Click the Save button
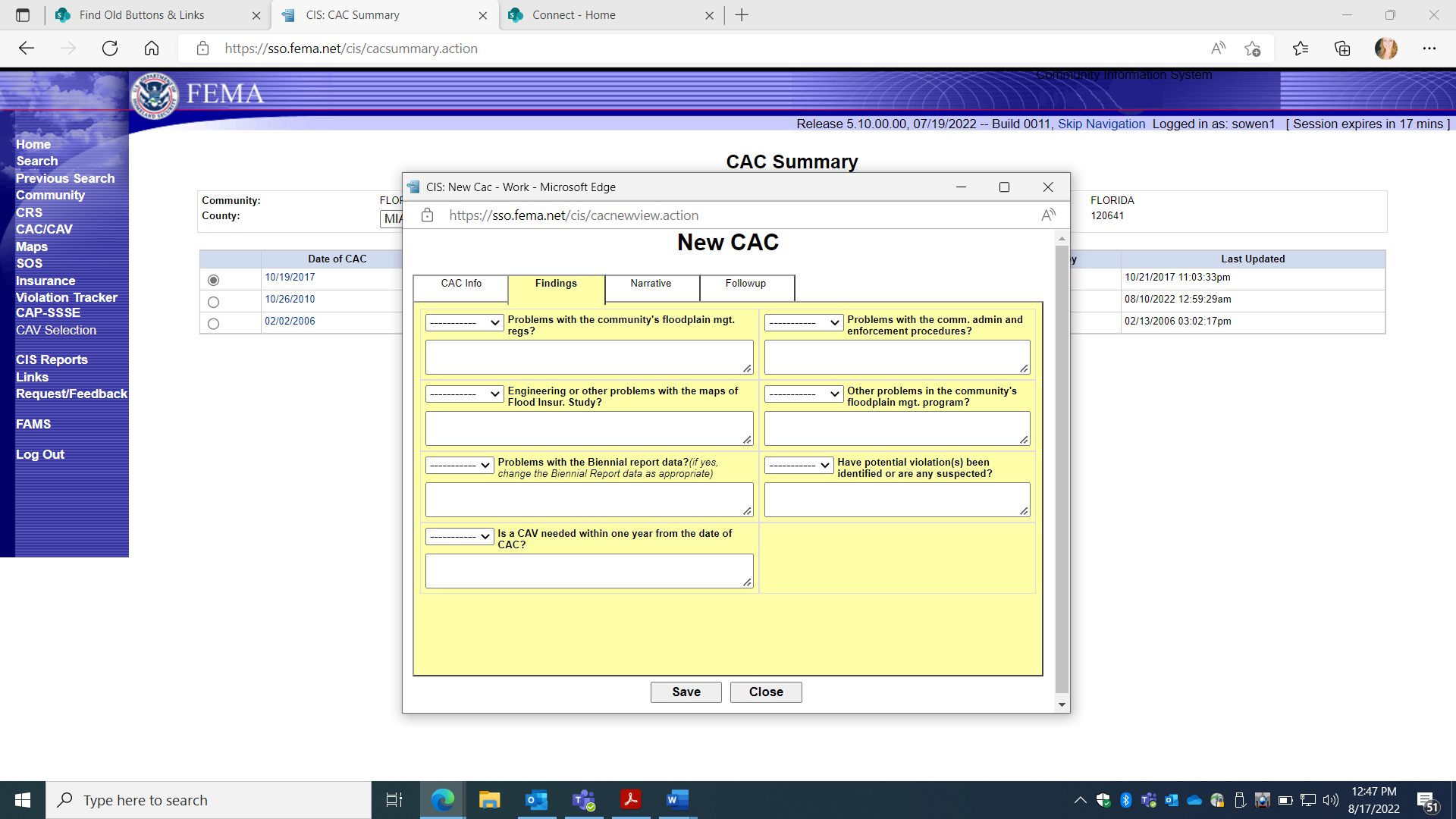This screenshot has width=1456, height=819. click(686, 692)
